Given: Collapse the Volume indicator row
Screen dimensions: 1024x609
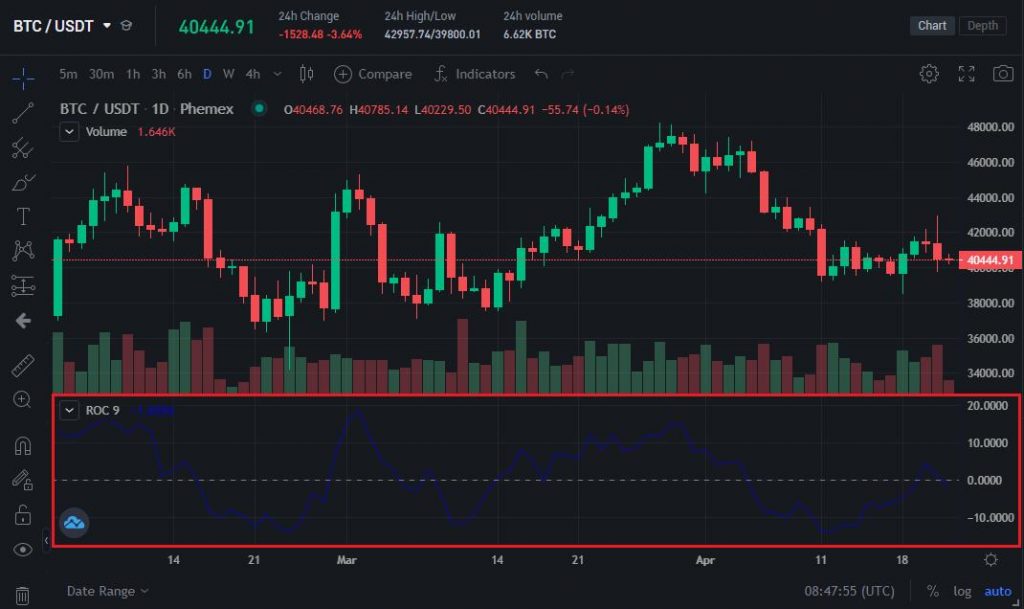Looking at the screenshot, I should 69,131.
